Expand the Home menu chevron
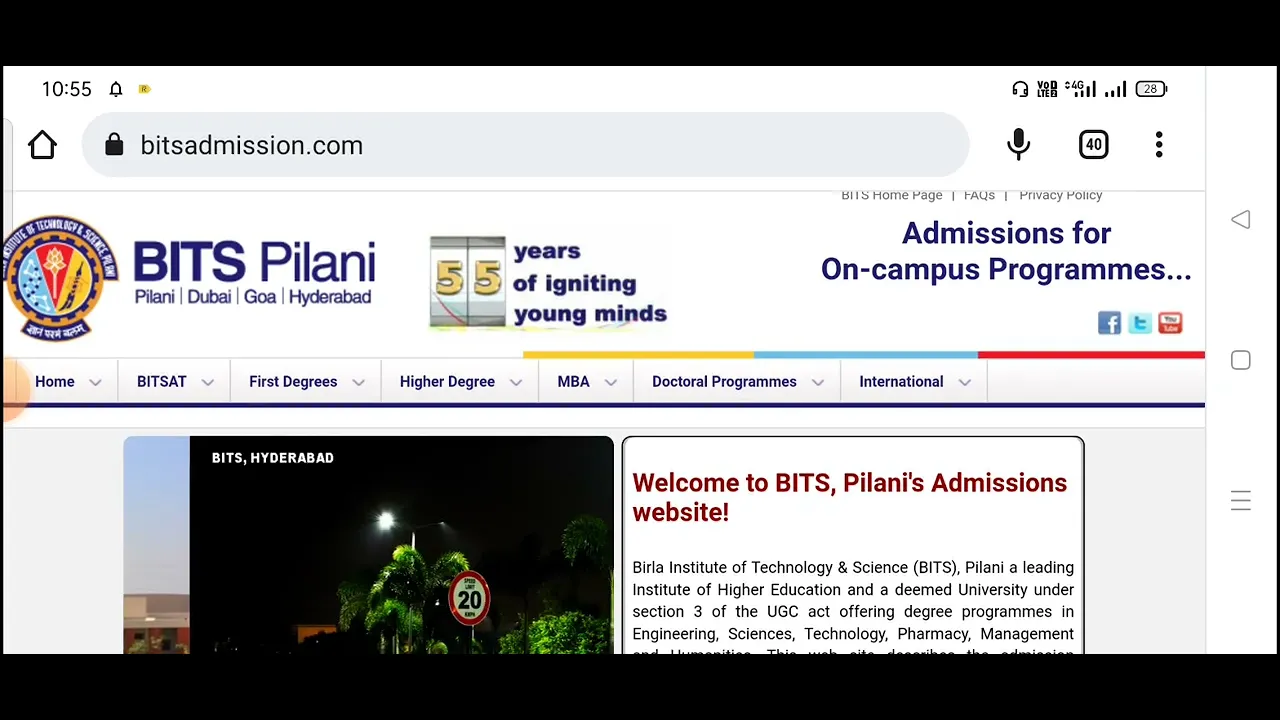1280x720 pixels. (x=95, y=383)
